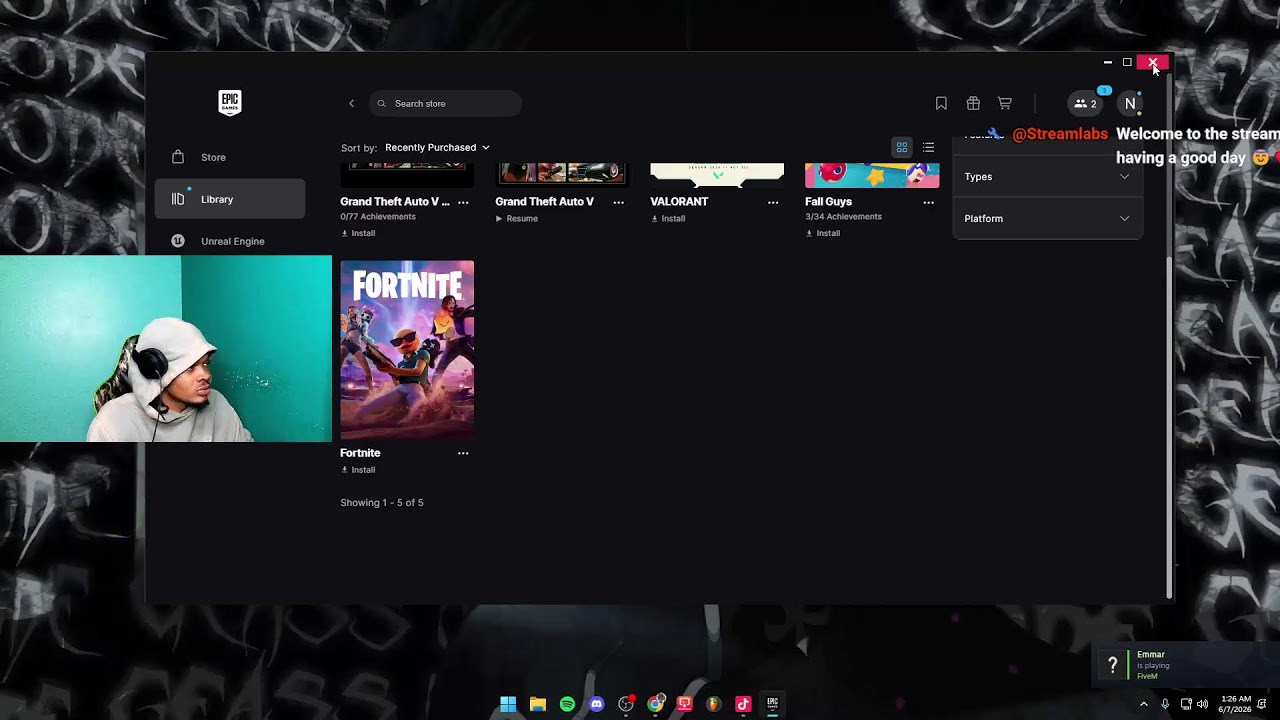
Task: Open options menu for VALORANT
Action: (773, 202)
